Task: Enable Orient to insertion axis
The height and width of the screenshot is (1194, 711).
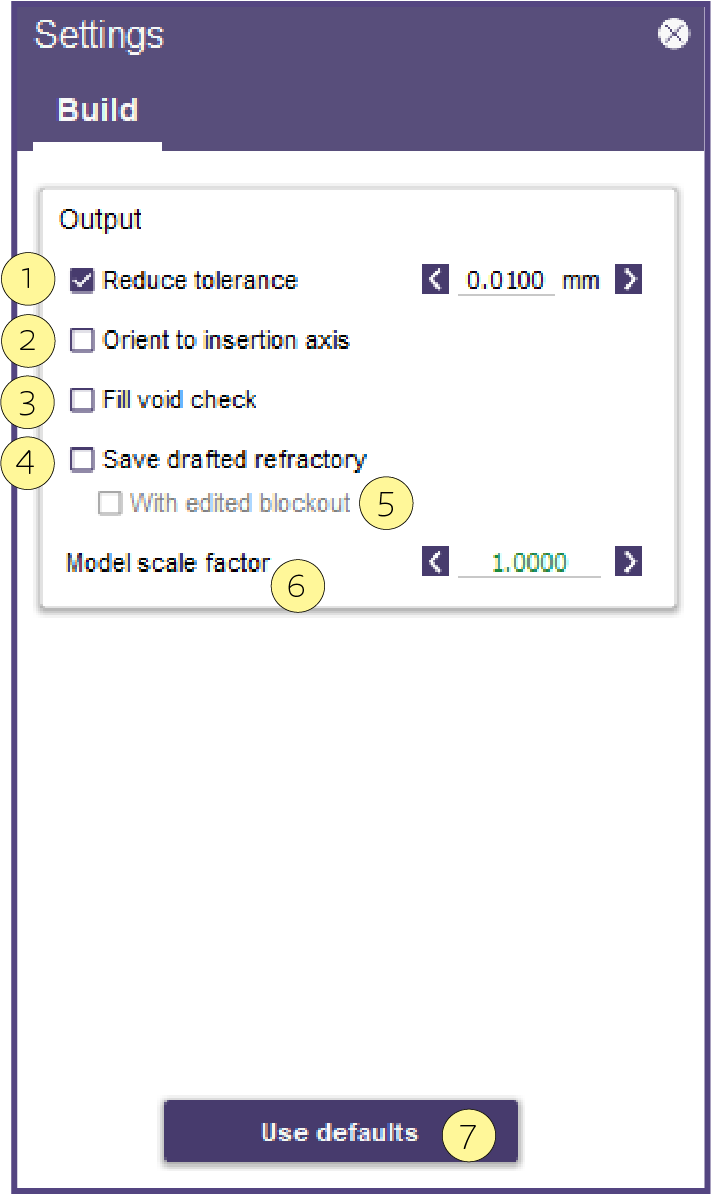Action: (81, 340)
